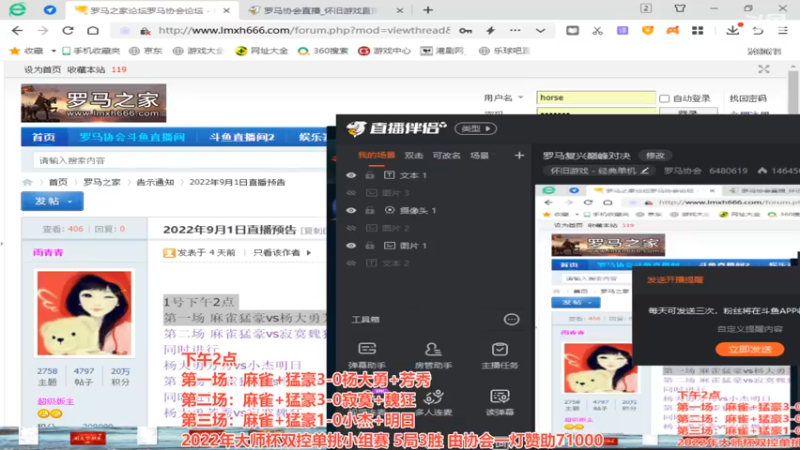Go back using the browser back arrow
This screenshot has height=450, width=800.
17,31
